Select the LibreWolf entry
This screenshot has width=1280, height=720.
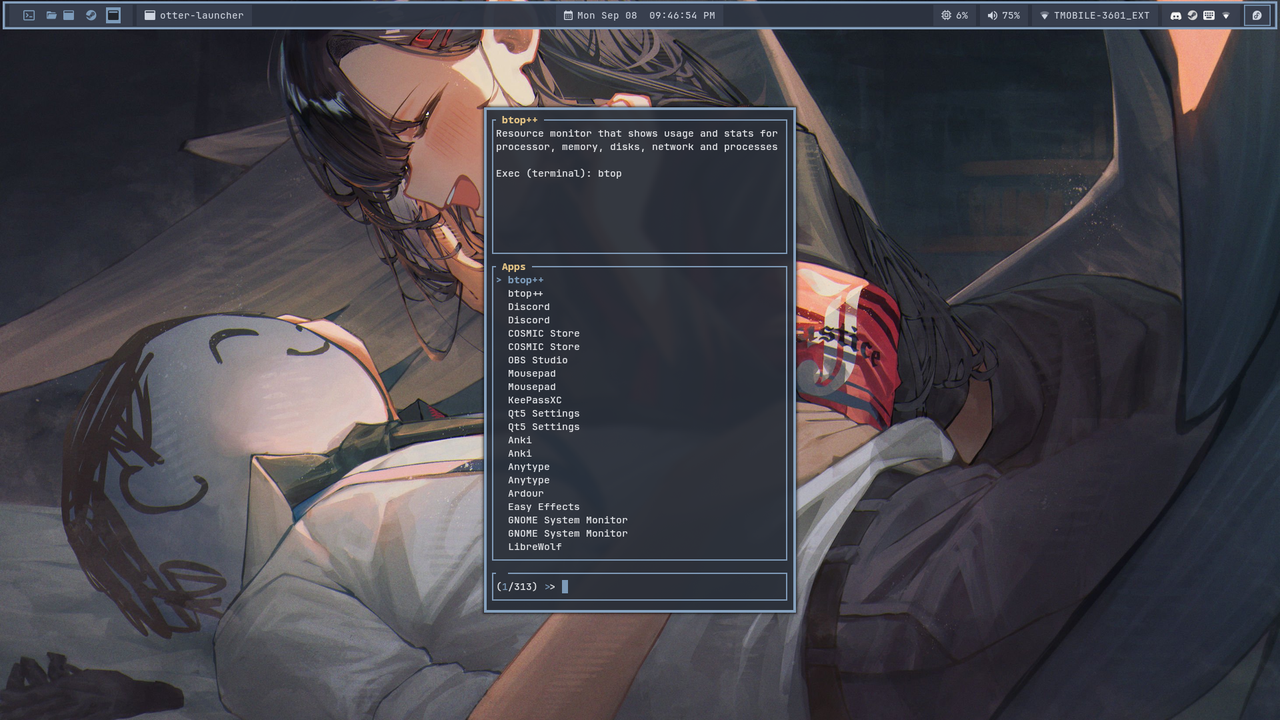tap(534, 546)
